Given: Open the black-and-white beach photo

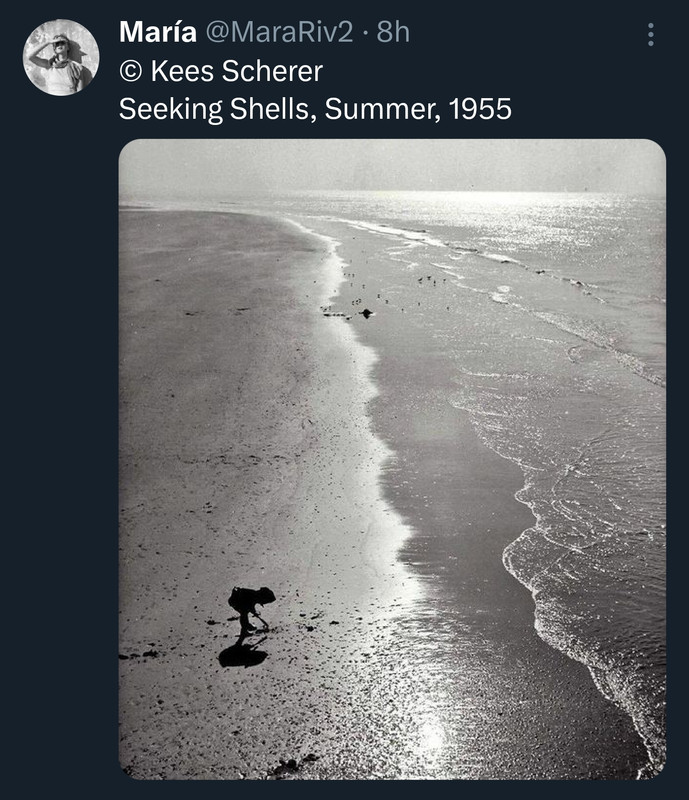Looking at the screenshot, I should pos(392,459).
